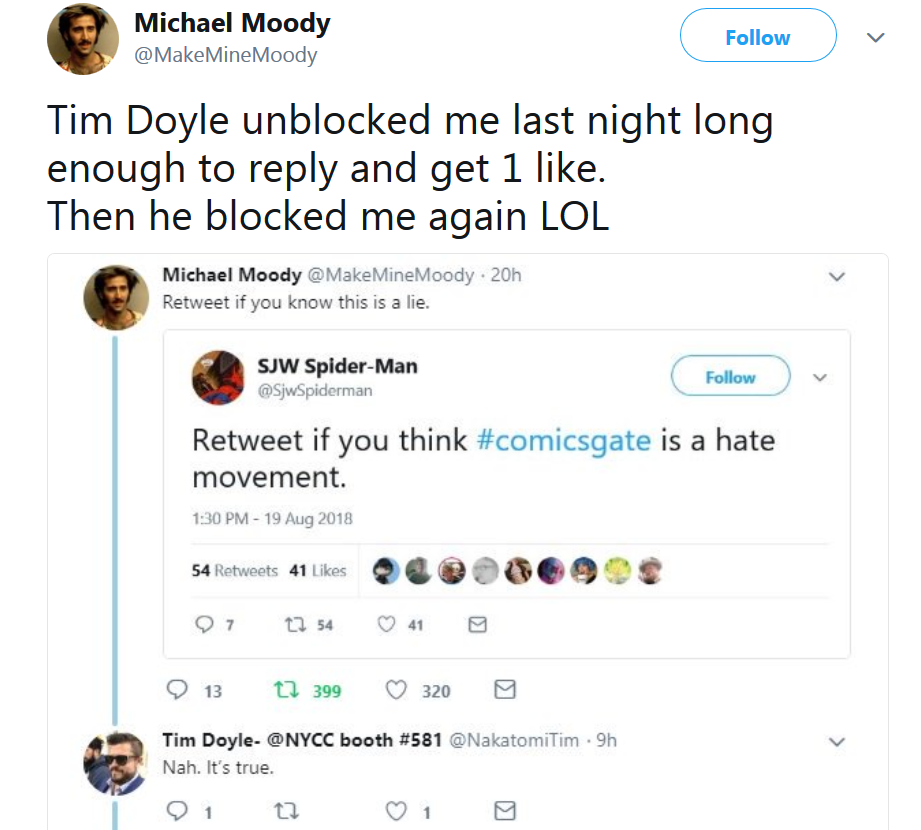This screenshot has height=830, width=921.
Task: Expand options chevron on Tim Doyle's reply
Action: coord(836,741)
